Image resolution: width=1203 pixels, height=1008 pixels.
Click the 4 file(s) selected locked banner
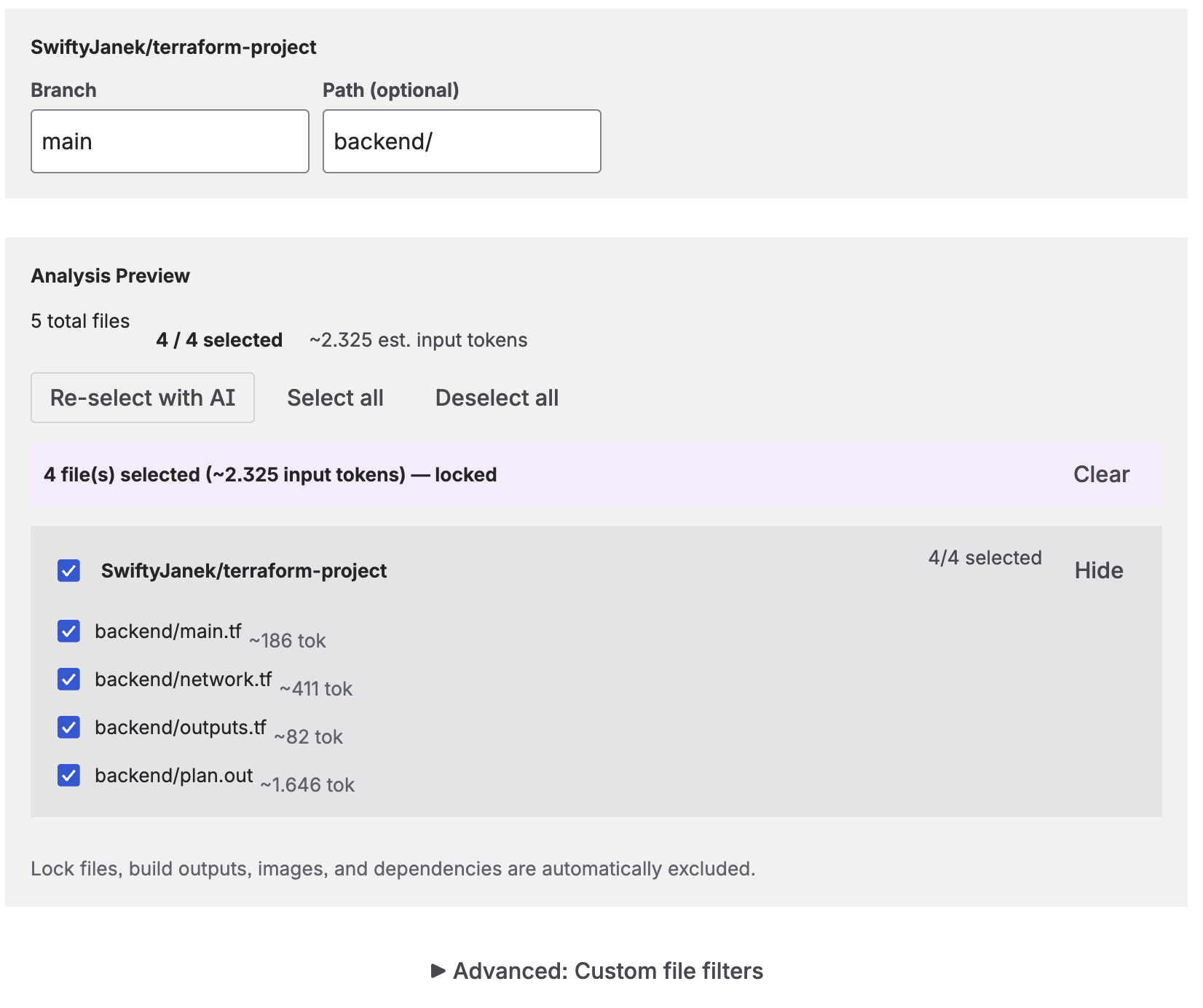click(270, 474)
